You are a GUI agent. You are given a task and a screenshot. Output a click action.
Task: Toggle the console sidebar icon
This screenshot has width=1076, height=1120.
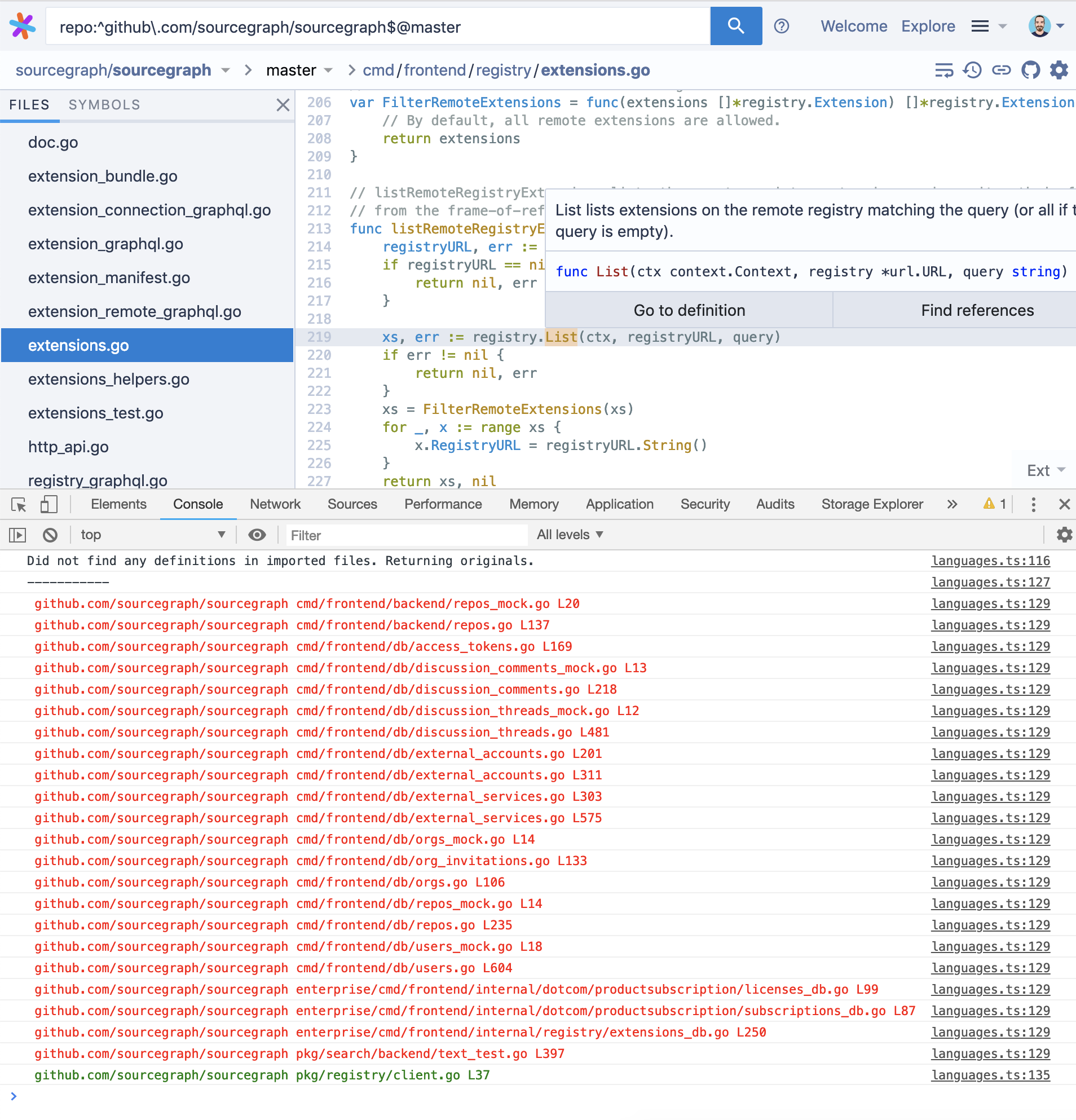[x=17, y=535]
